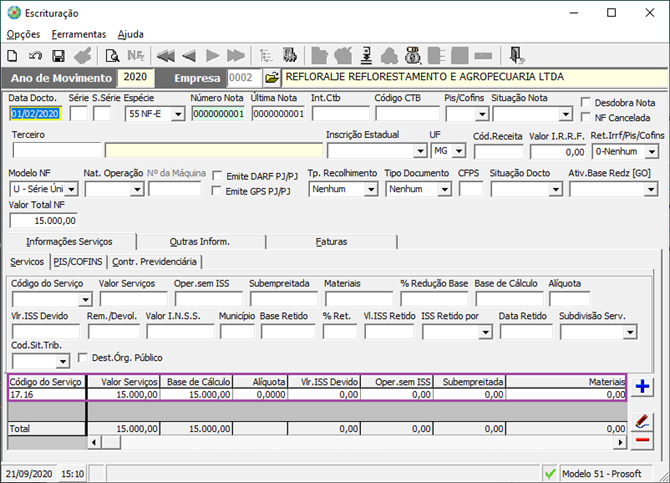Expand the Pis/Cofins dropdown

tap(482, 114)
